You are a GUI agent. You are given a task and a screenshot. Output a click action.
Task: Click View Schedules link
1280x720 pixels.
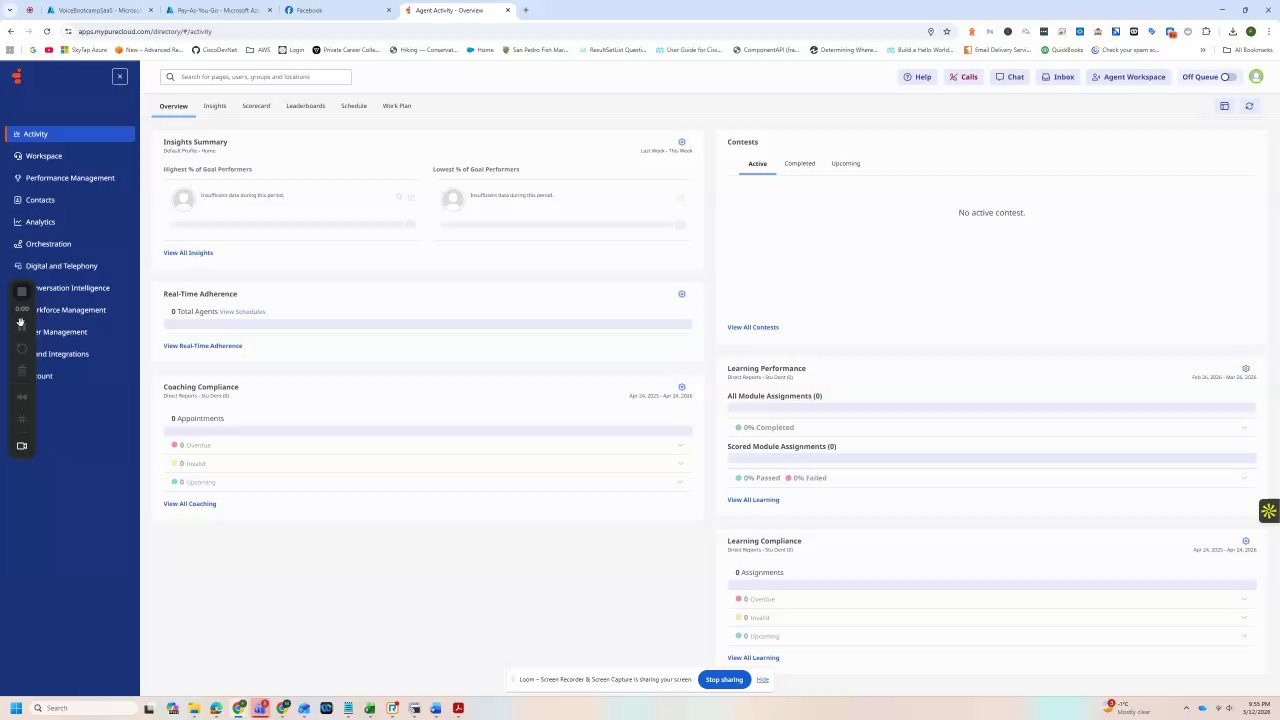(x=242, y=312)
